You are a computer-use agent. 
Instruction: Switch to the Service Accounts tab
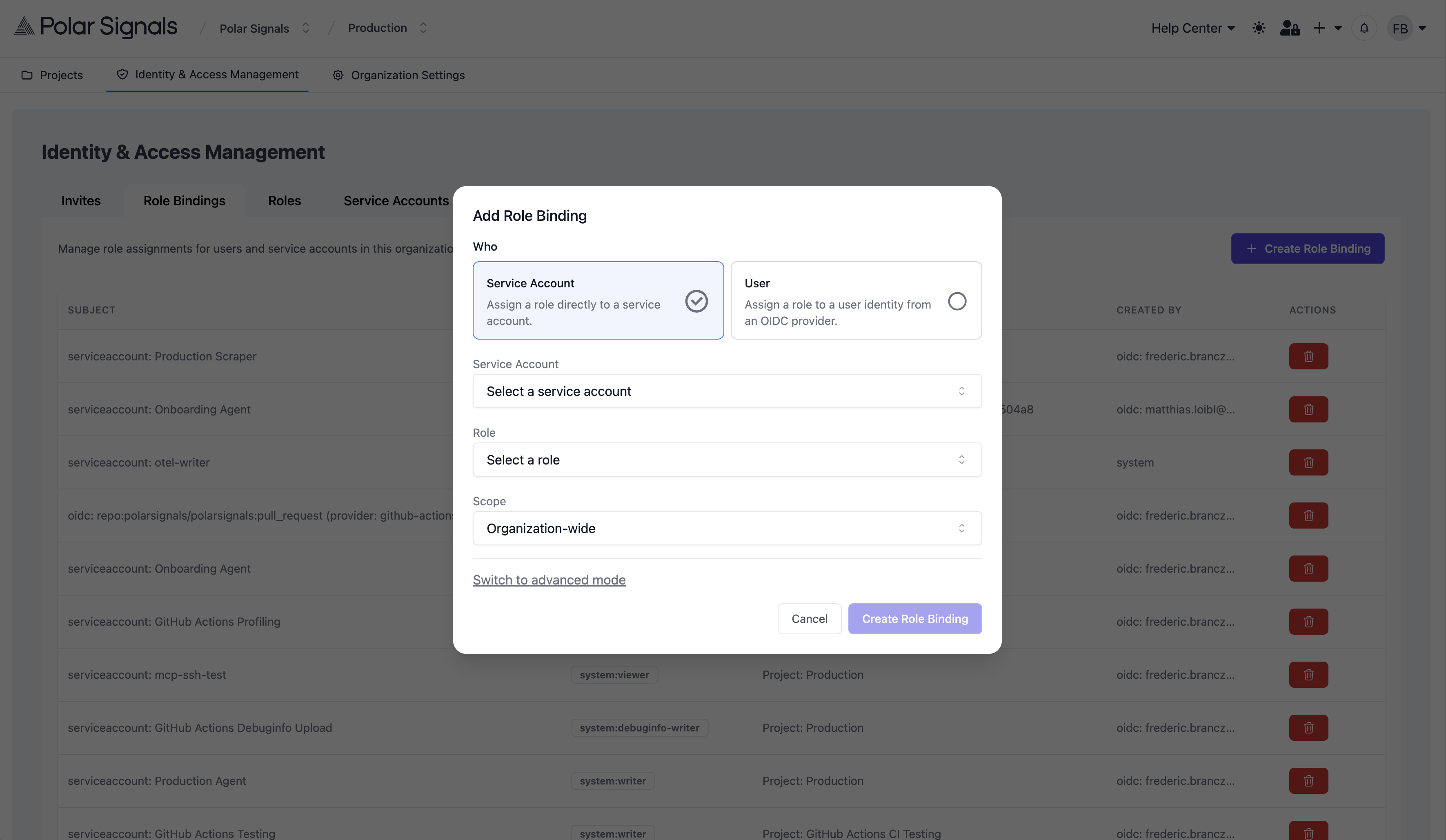coord(396,200)
